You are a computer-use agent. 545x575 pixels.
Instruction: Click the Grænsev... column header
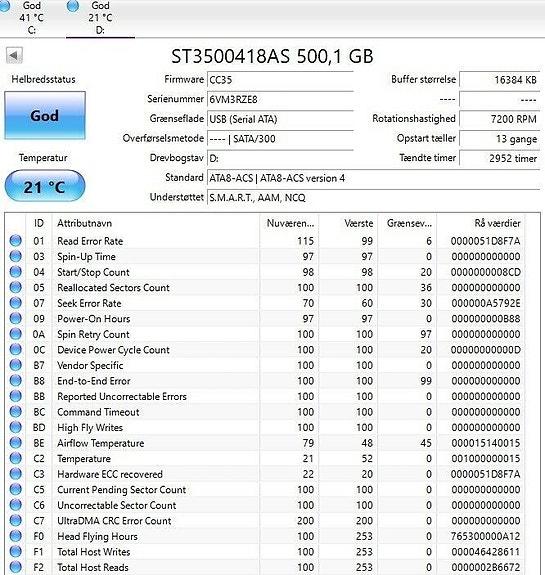coord(407,223)
